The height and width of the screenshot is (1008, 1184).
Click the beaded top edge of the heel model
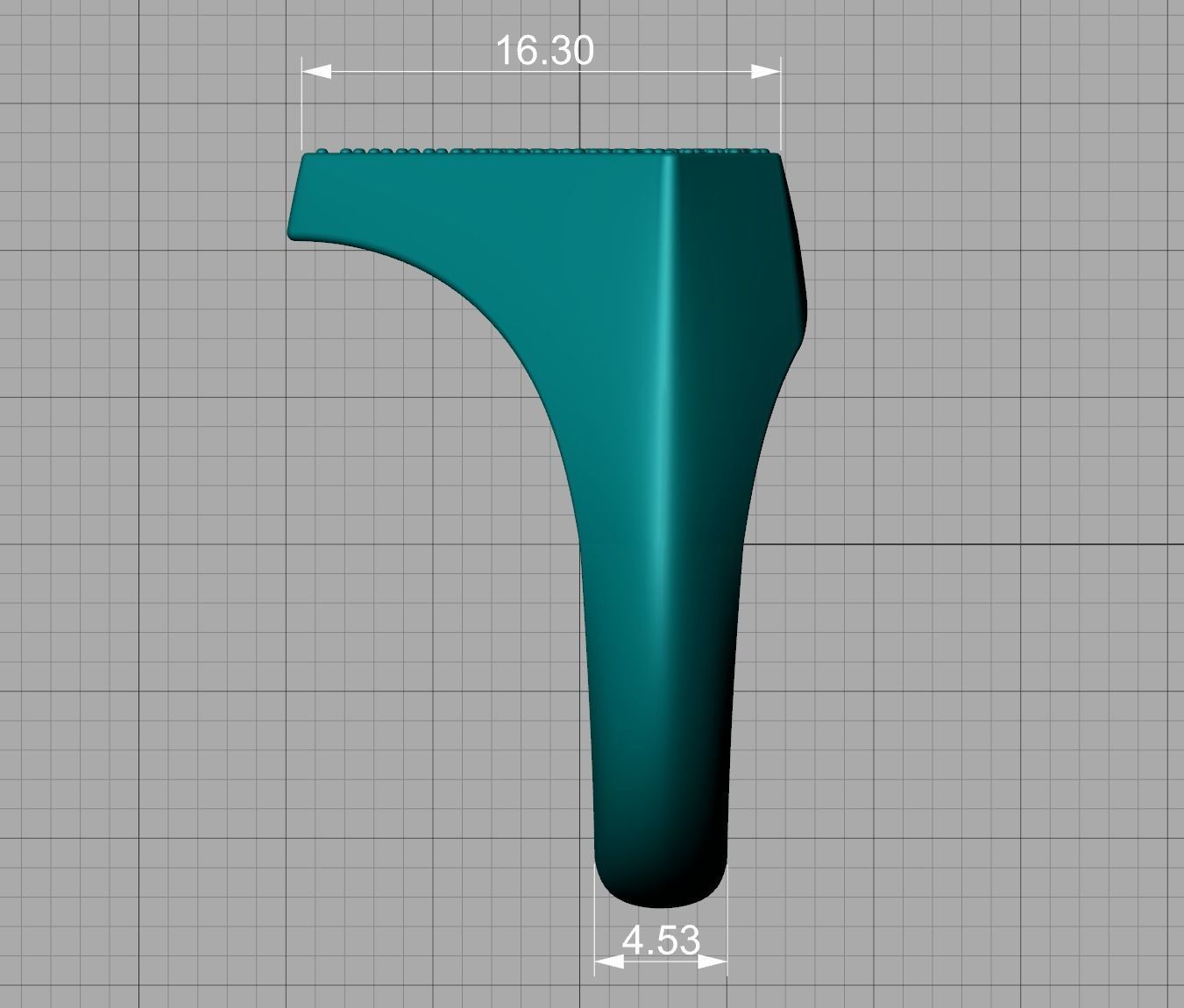click(542, 151)
